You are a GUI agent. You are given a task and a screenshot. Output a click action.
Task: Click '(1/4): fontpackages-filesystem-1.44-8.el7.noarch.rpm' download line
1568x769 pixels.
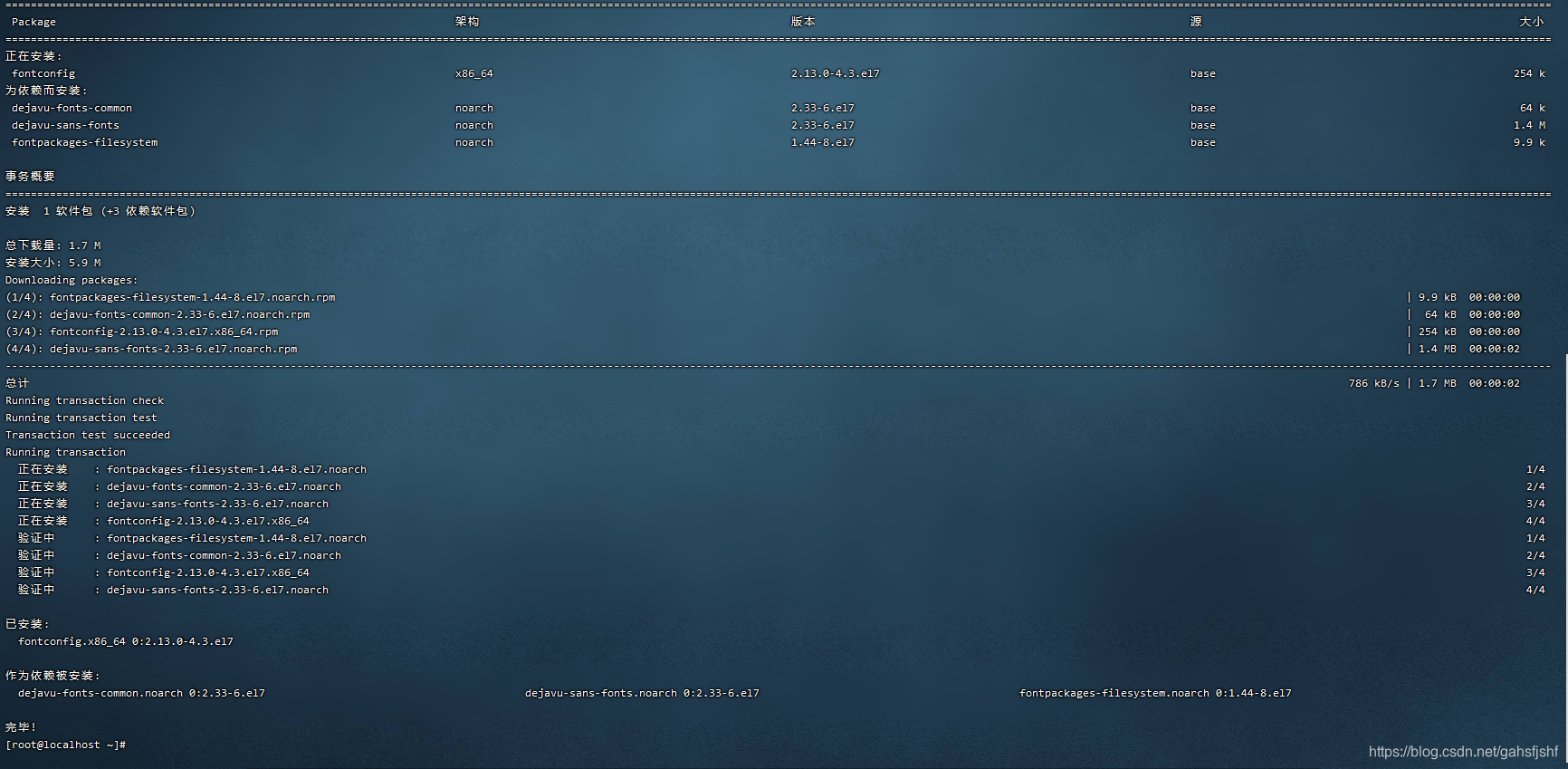pyautogui.click(x=170, y=297)
